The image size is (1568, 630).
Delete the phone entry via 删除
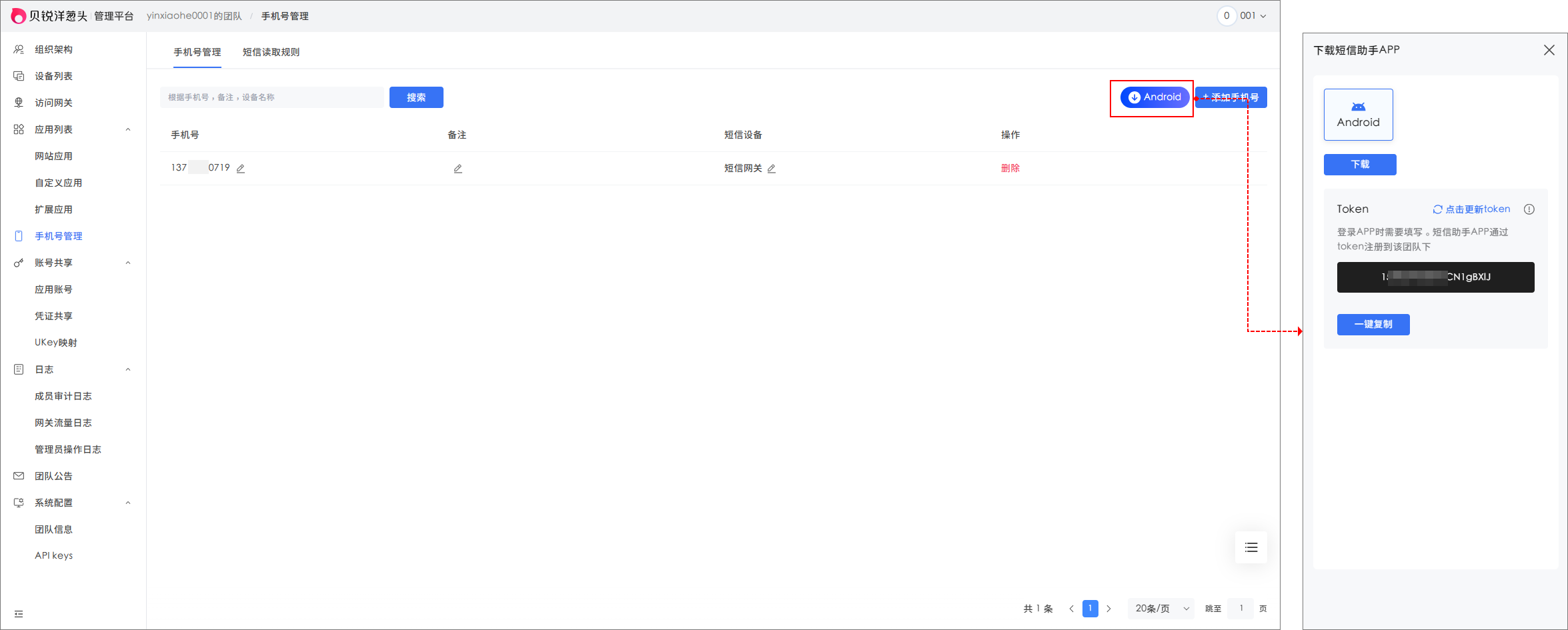pyautogui.click(x=1010, y=168)
